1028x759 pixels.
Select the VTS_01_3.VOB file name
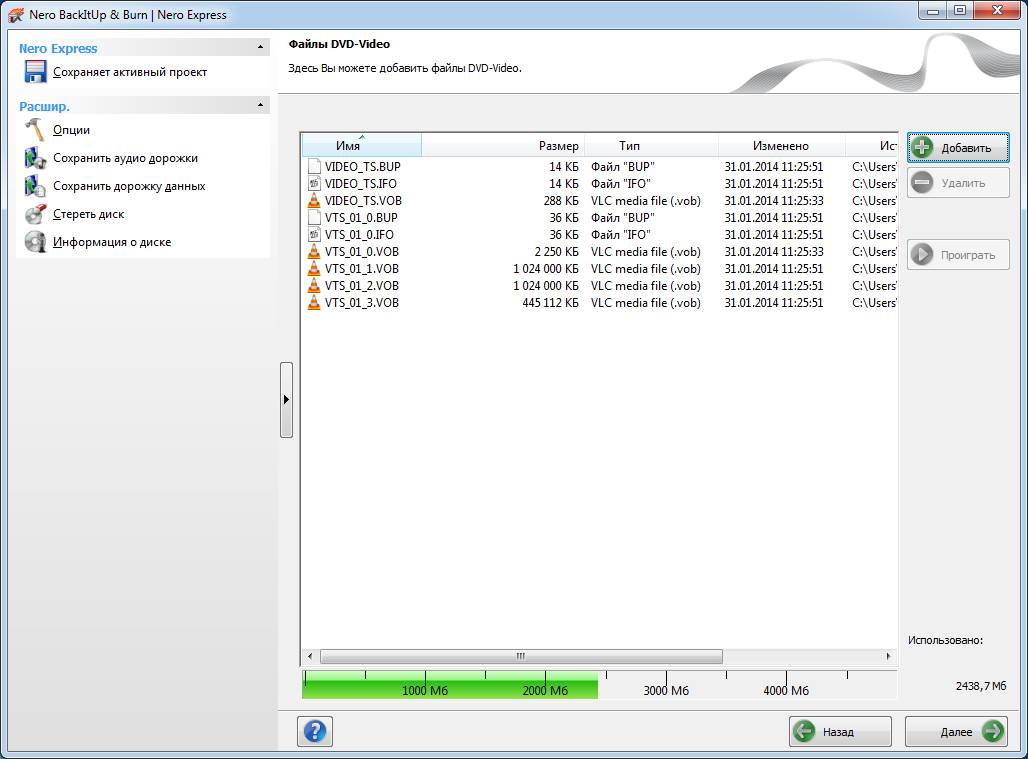pyautogui.click(x=362, y=303)
